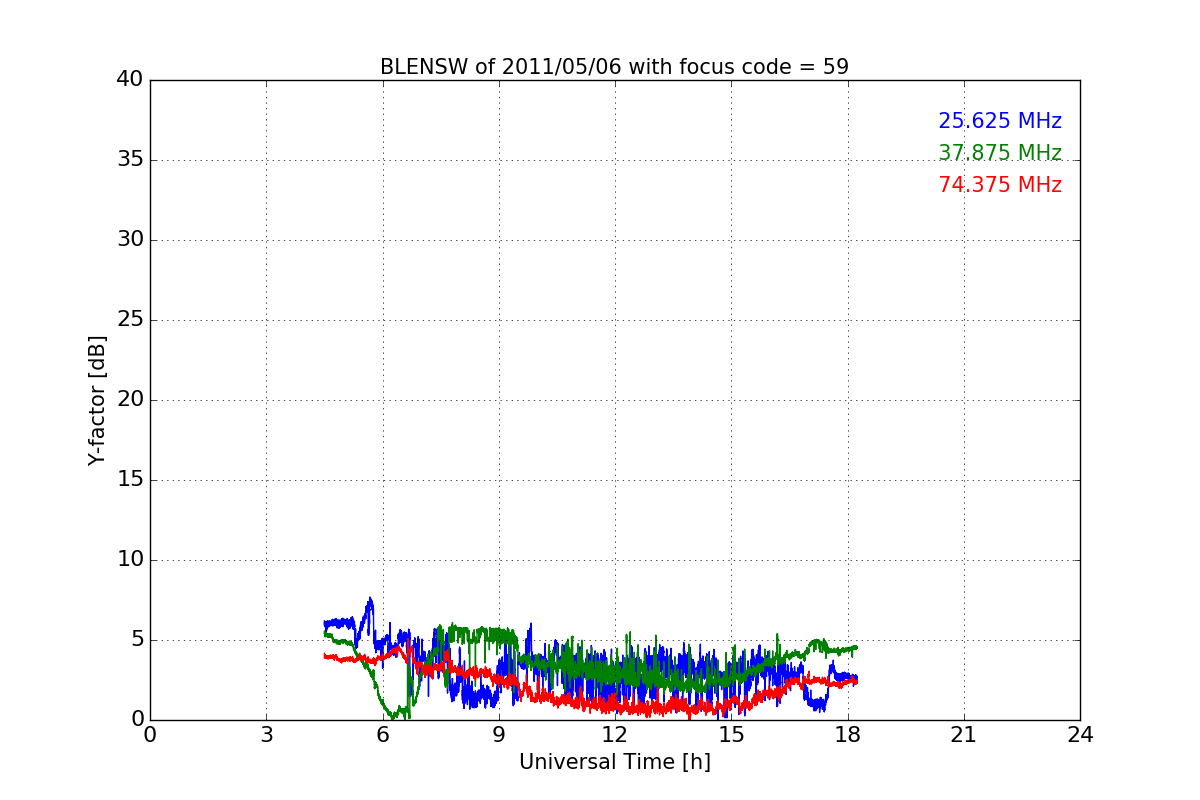Click the y-axis tick label 35

click(x=130, y=160)
